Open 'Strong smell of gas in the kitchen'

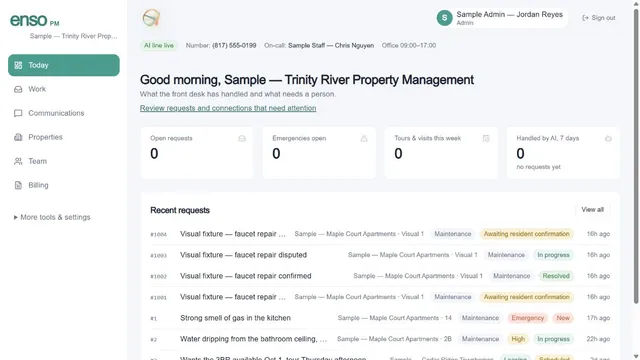[380, 318]
